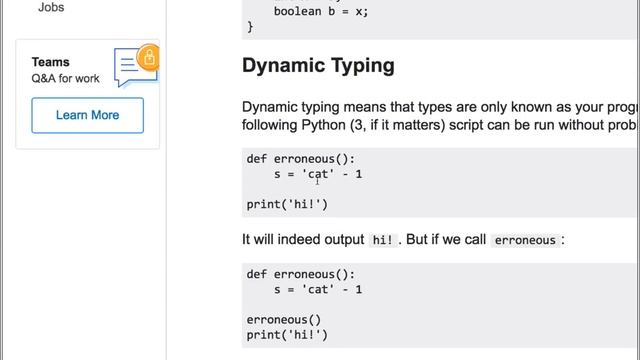
Task: Click the orange lock icon on Teams card
Action: [149, 58]
